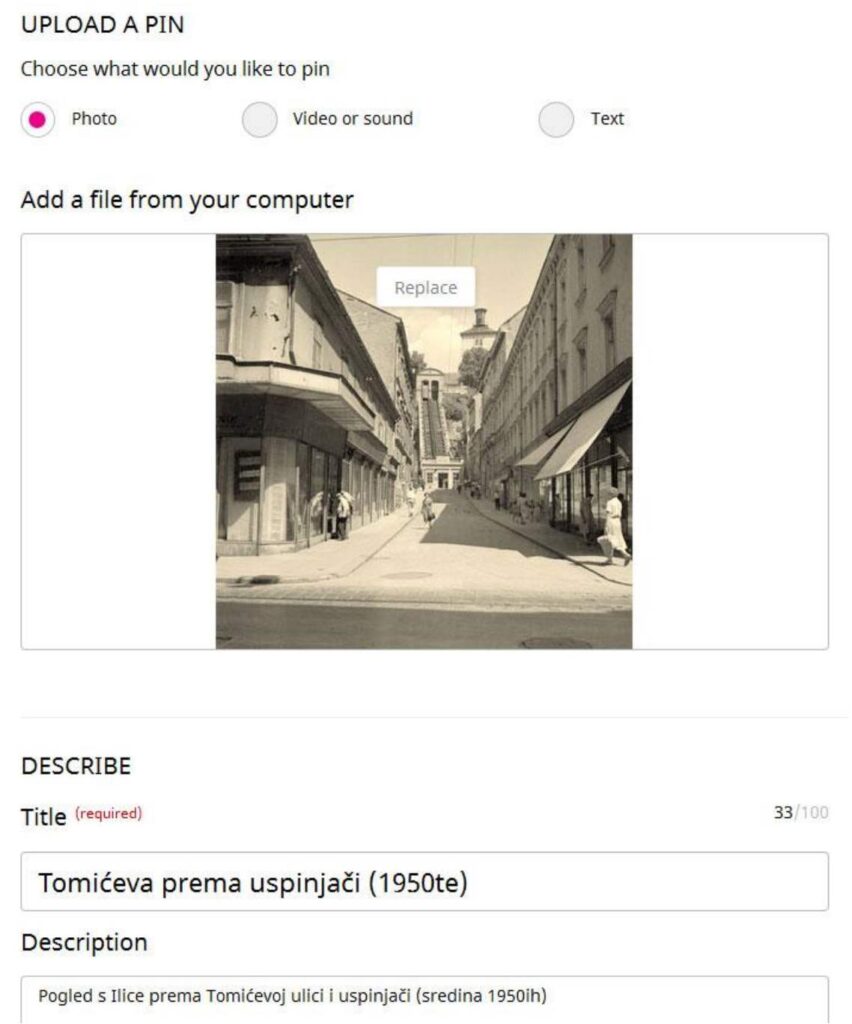Click the "Video or sound" label text
Image resolution: width=852 pixels, height=1024 pixels.
pos(353,119)
